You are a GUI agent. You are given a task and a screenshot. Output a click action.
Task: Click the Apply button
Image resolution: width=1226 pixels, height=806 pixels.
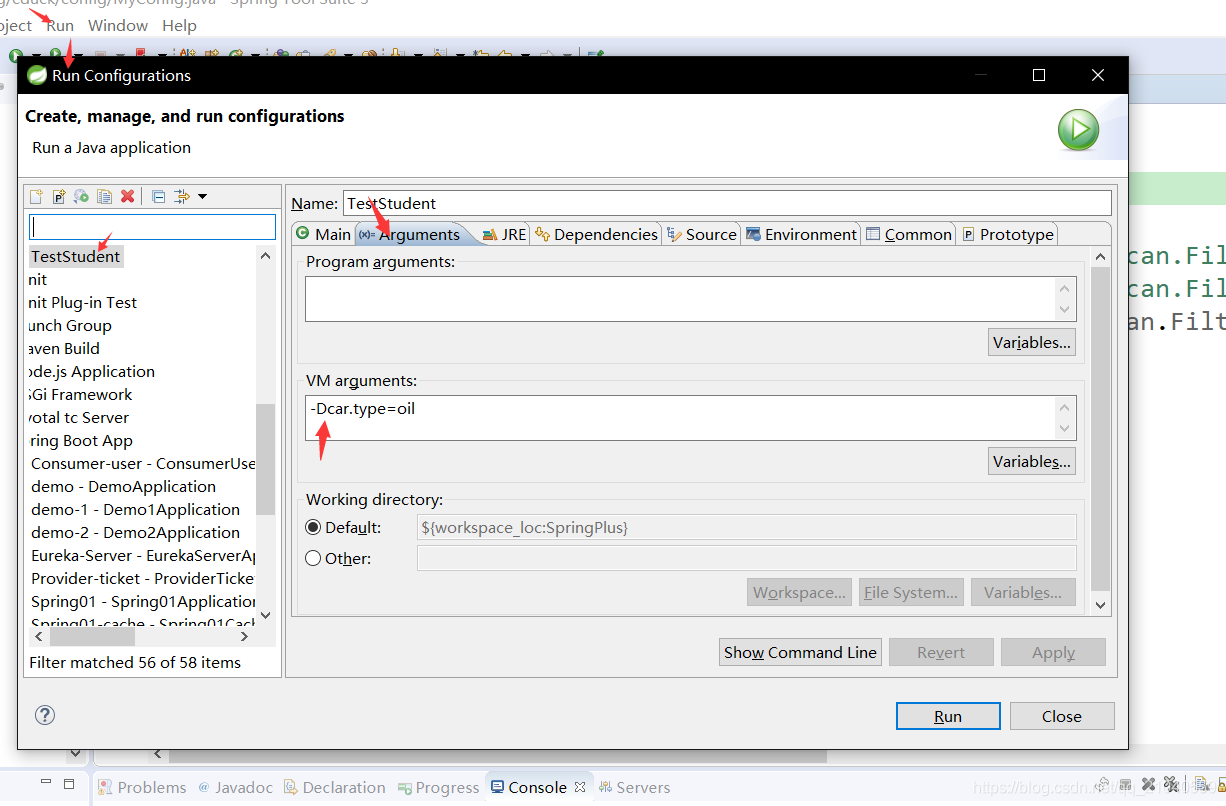point(1053,652)
